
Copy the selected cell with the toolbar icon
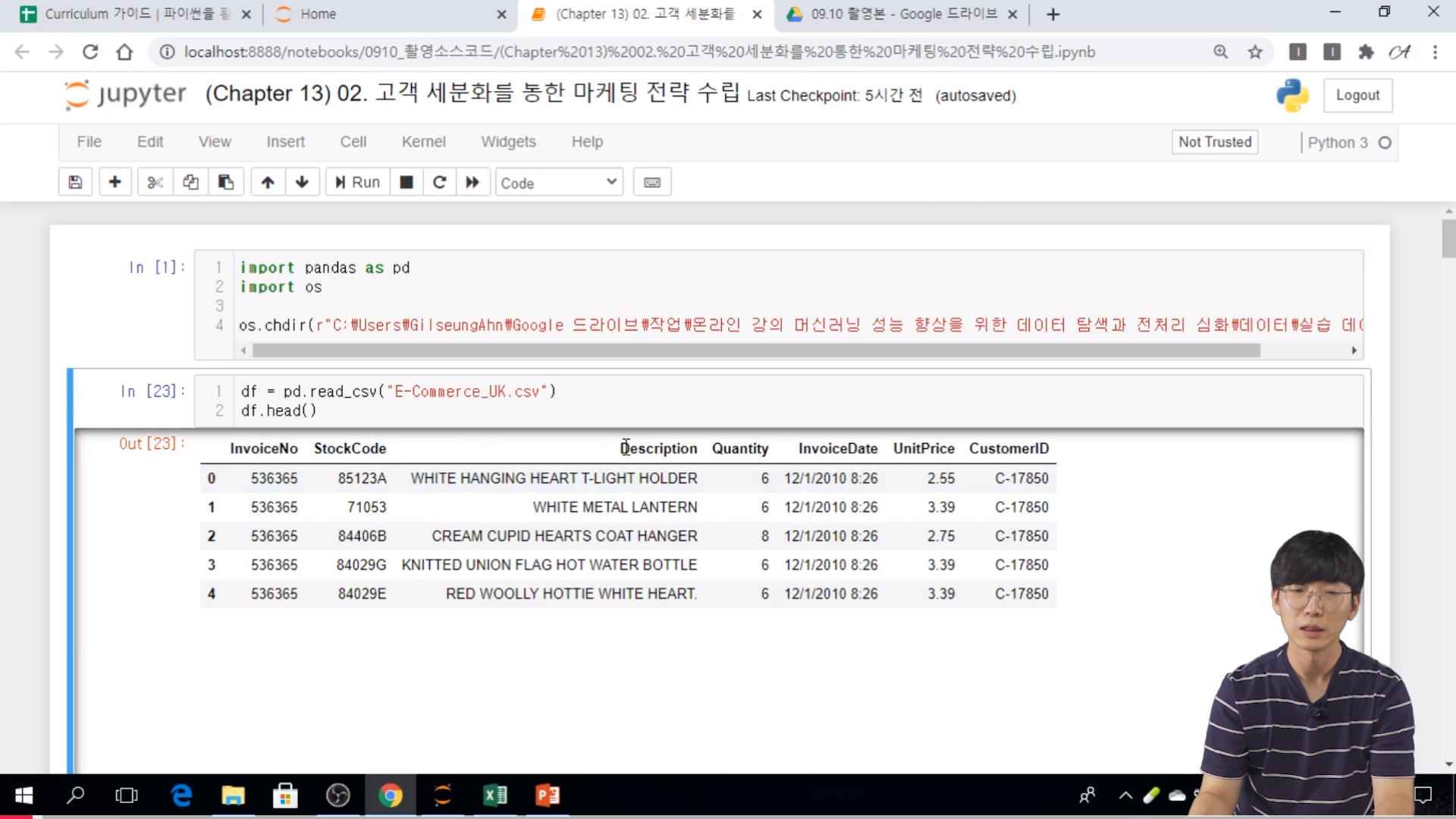[190, 182]
